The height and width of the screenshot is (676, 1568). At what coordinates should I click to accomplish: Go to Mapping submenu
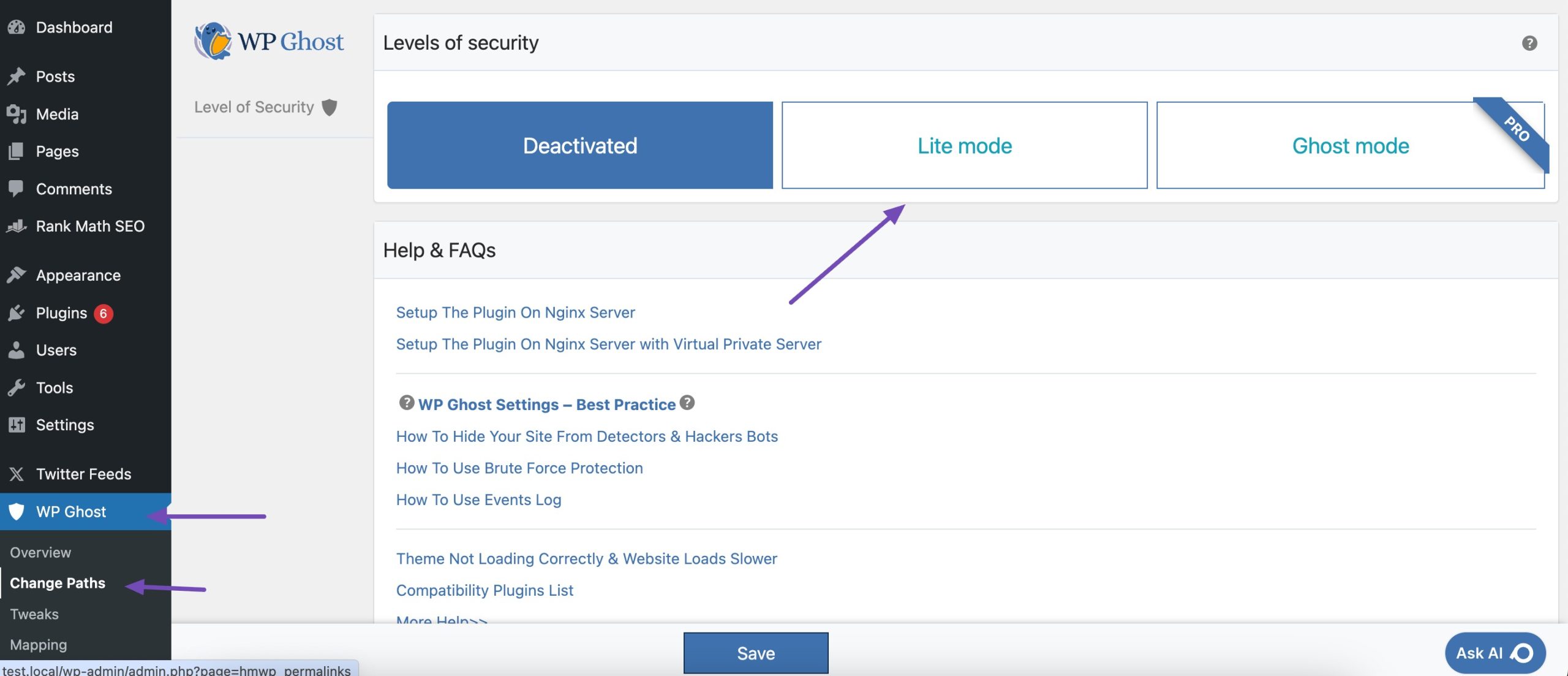[39, 644]
